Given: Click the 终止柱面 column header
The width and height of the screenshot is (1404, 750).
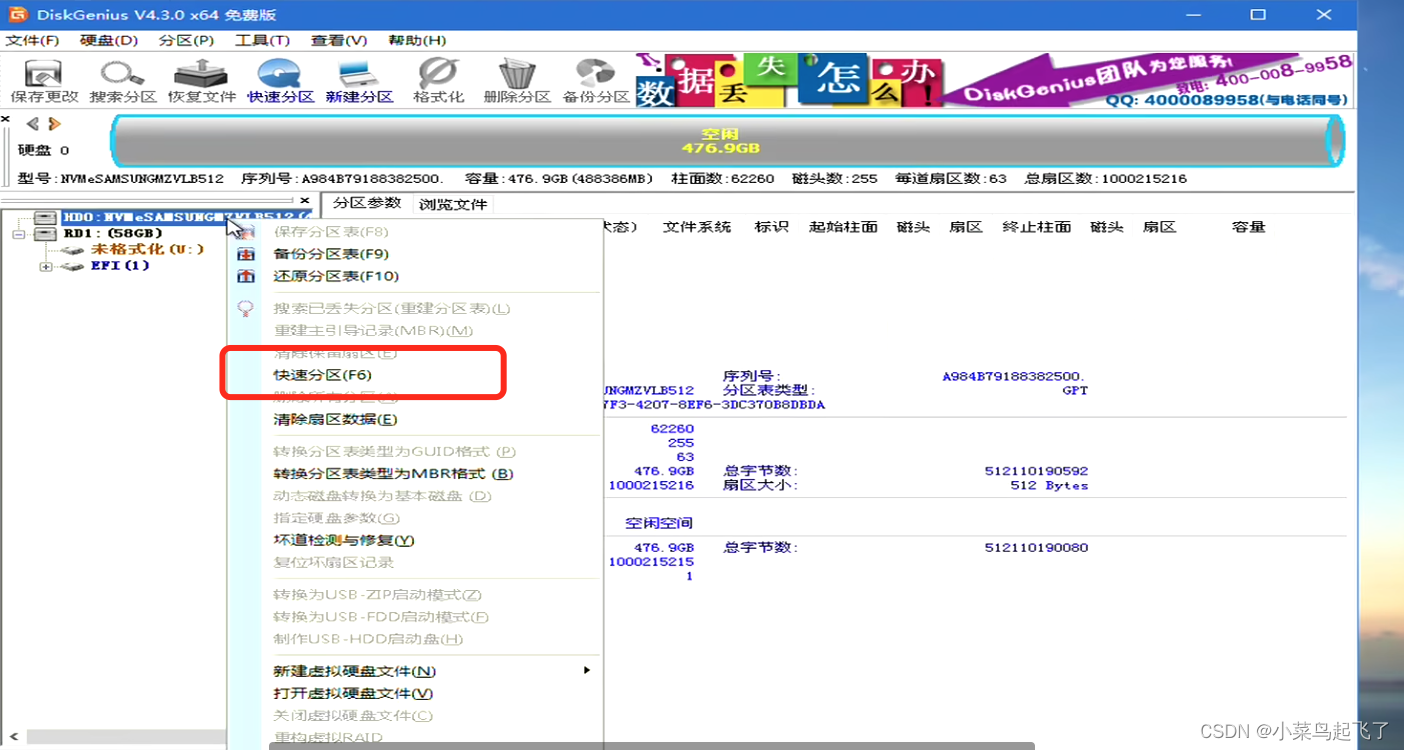Looking at the screenshot, I should tap(1037, 227).
